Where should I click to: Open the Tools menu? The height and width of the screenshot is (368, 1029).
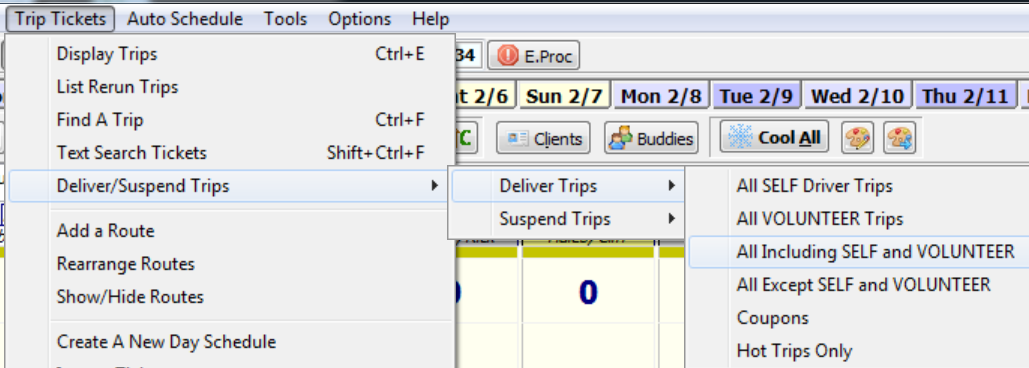point(285,19)
